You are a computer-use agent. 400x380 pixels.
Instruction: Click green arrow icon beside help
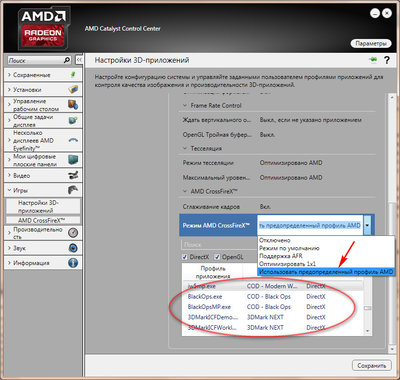[373, 60]
